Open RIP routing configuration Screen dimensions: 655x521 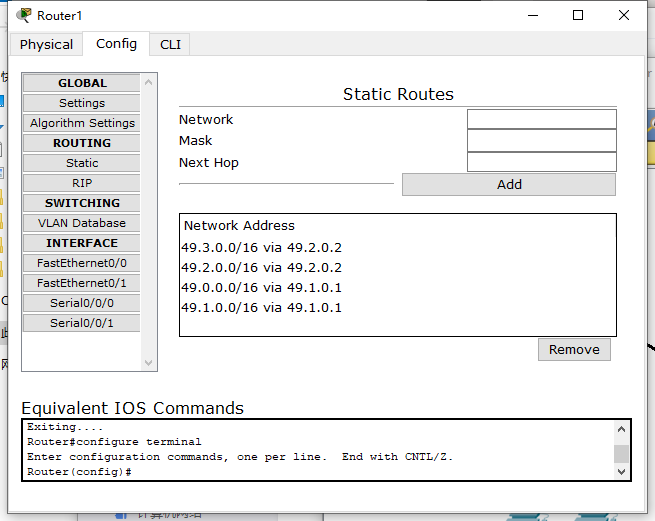[x=82, y=183]
